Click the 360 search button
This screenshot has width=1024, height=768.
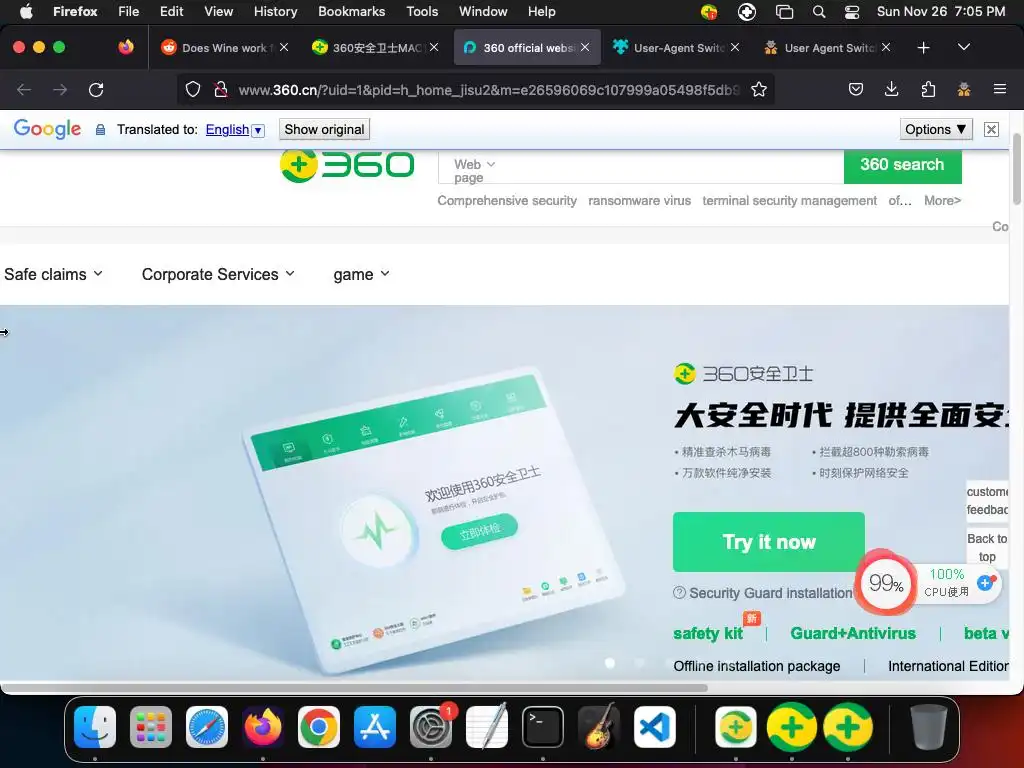point(902,165)
